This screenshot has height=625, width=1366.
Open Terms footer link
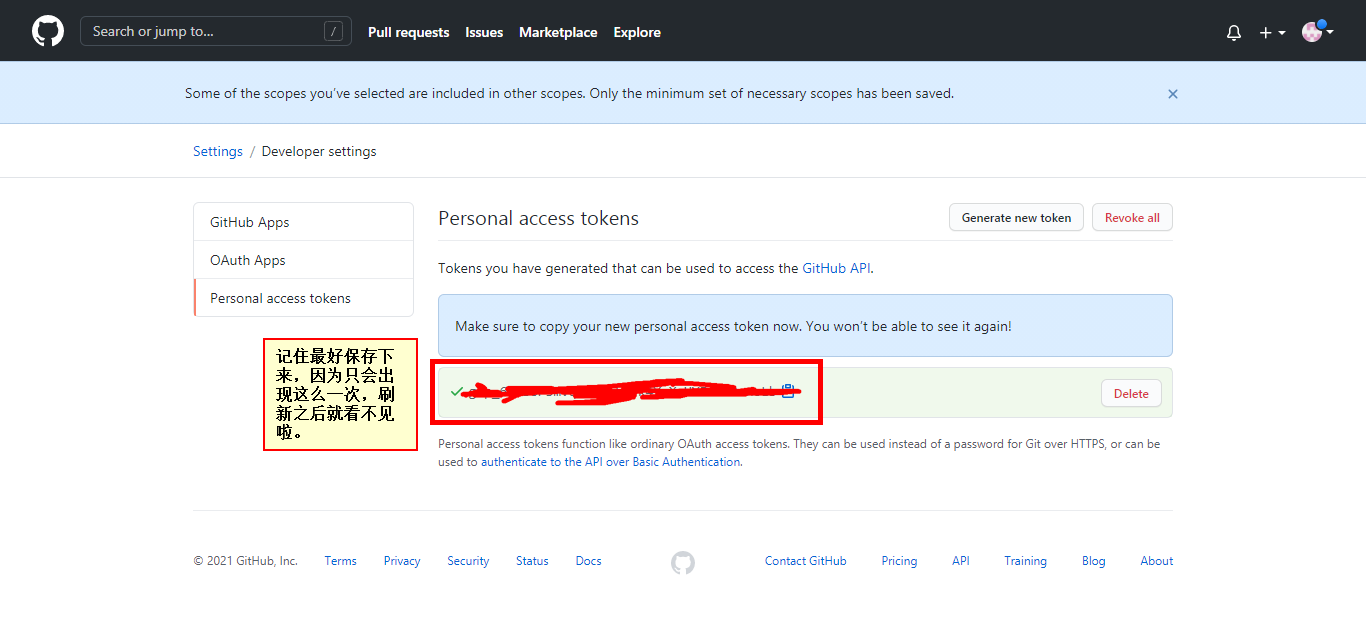point(340,561)
